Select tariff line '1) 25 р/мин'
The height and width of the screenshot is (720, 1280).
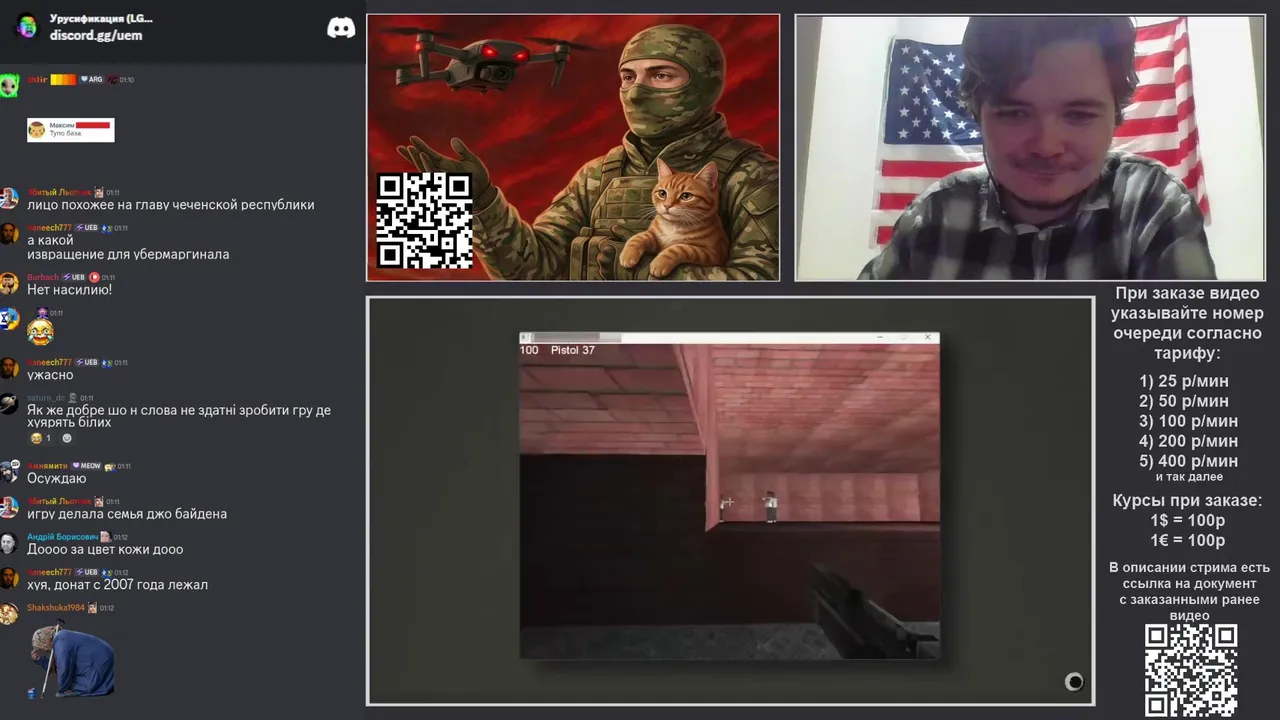point(1184,381)
